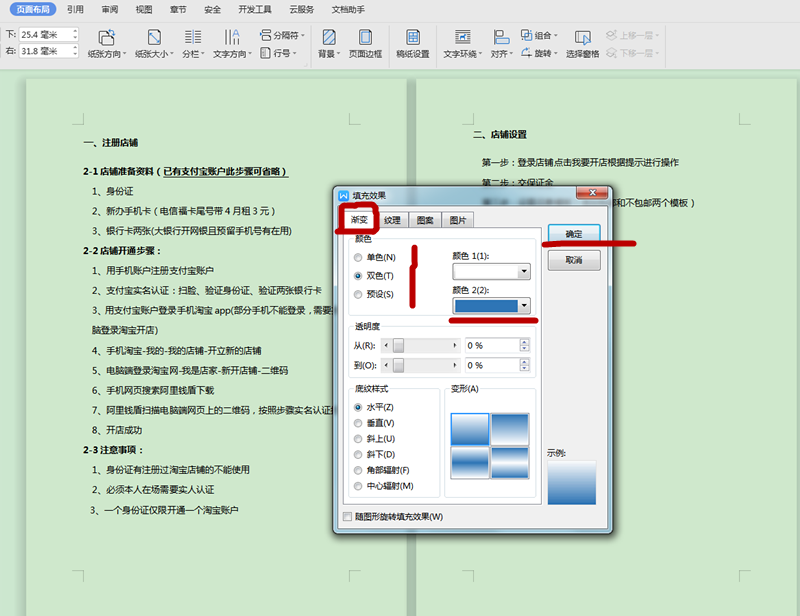This screenshot has height=616, width=800.
Task: Open manuscript paper settings (稿纸设置)
Action: (x=413, y=44)
